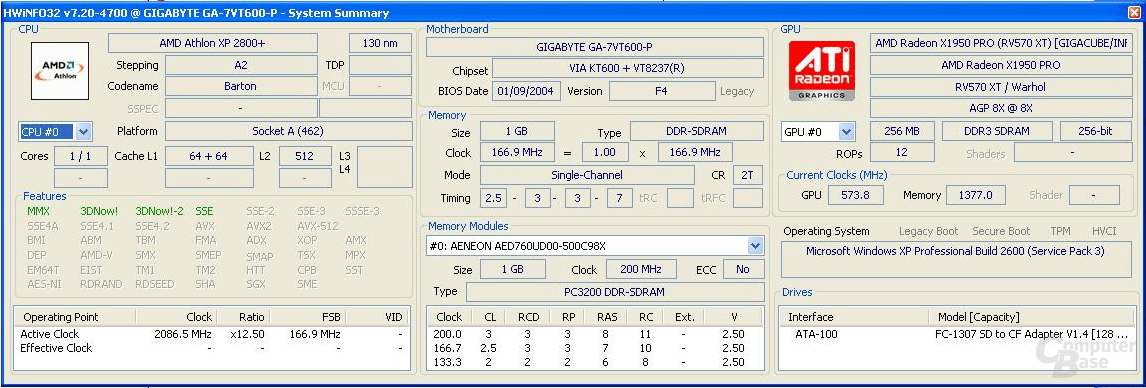Click the memory multiplier 1.00 field
Viewport: 1146px width, 388px height.
pos(605,153)
